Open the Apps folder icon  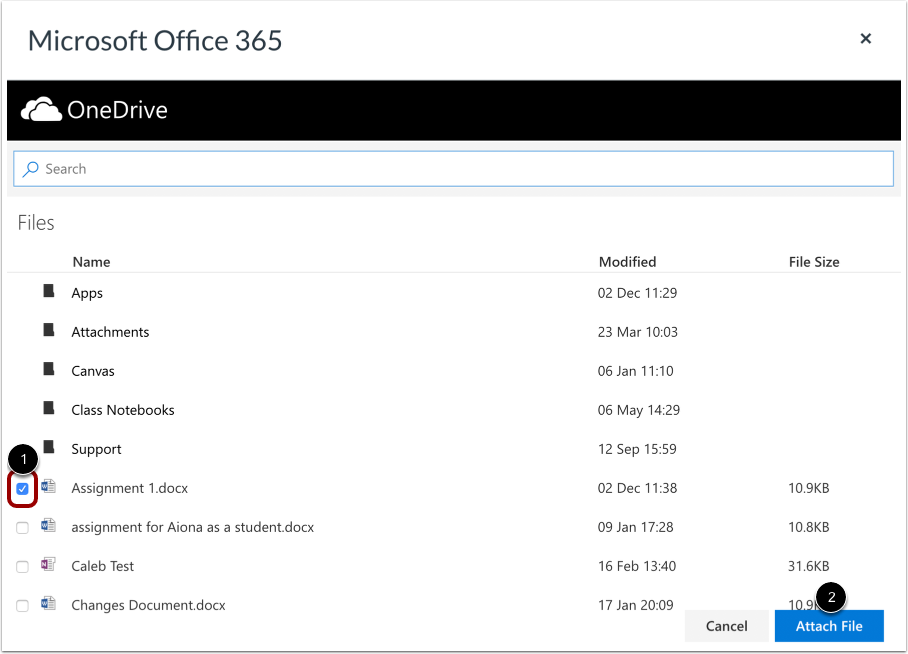(x=48, y=293)
